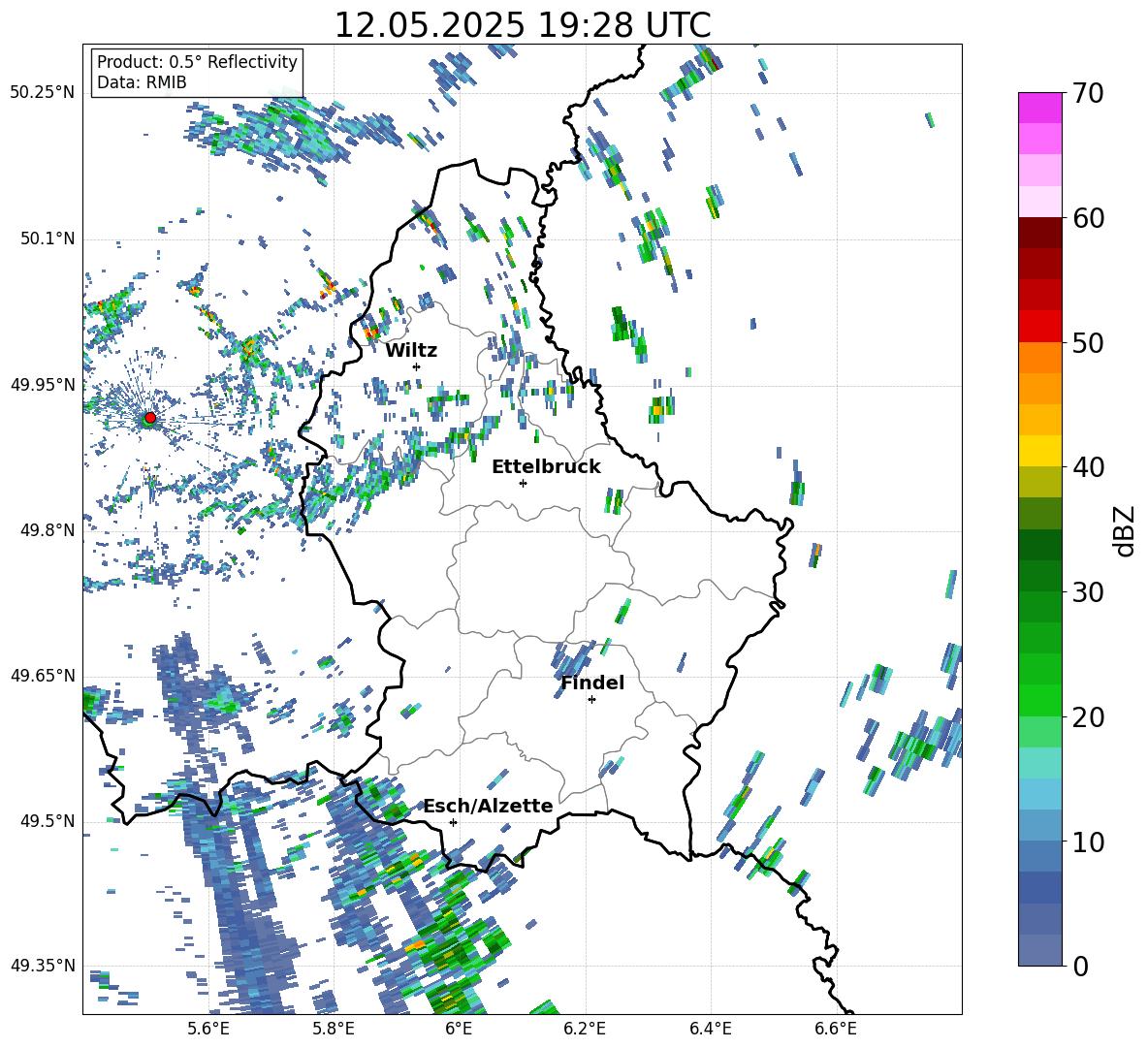Click the 5.6°E longitude label
This screenshot has width=1148, height=1048.
pos(208,1030)
